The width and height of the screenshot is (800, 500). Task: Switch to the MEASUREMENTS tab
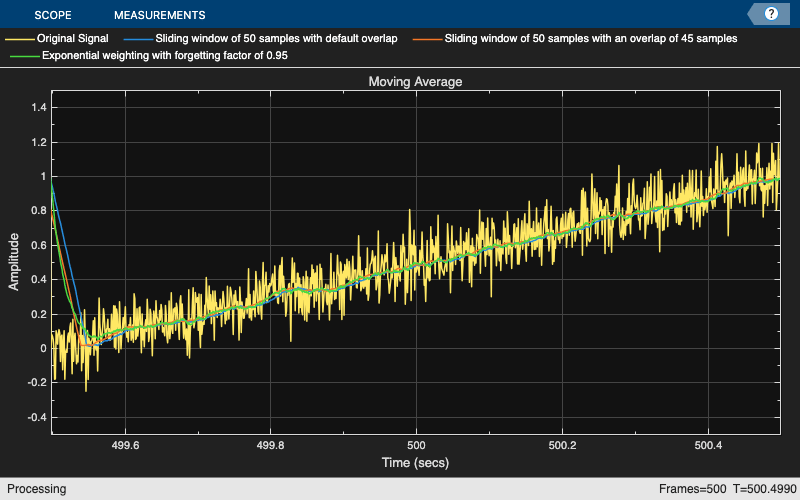click(159, 15)
